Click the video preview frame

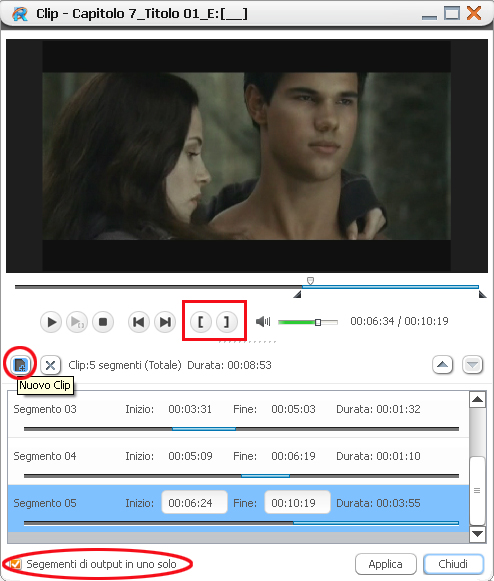[x=247, y=156]
